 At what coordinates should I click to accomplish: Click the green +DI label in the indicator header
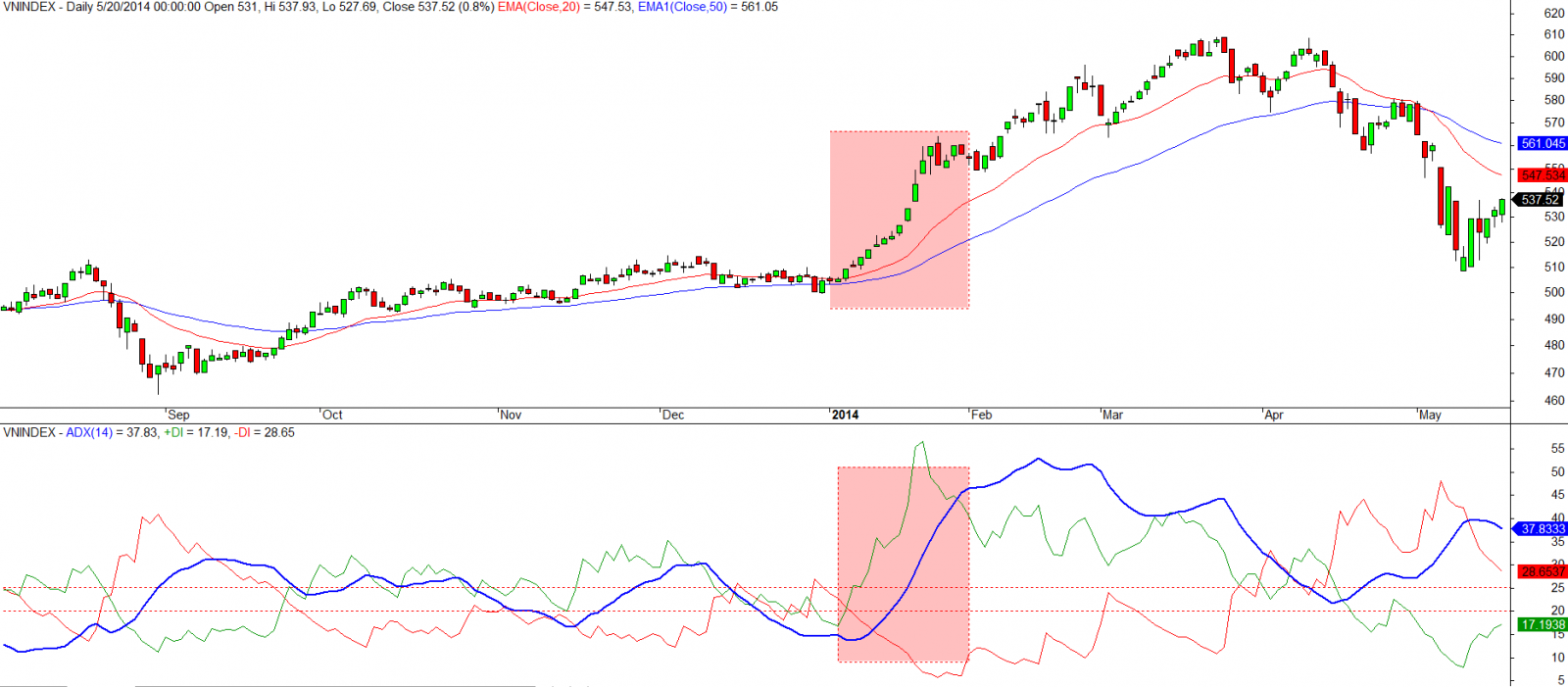tap(173, 432)
